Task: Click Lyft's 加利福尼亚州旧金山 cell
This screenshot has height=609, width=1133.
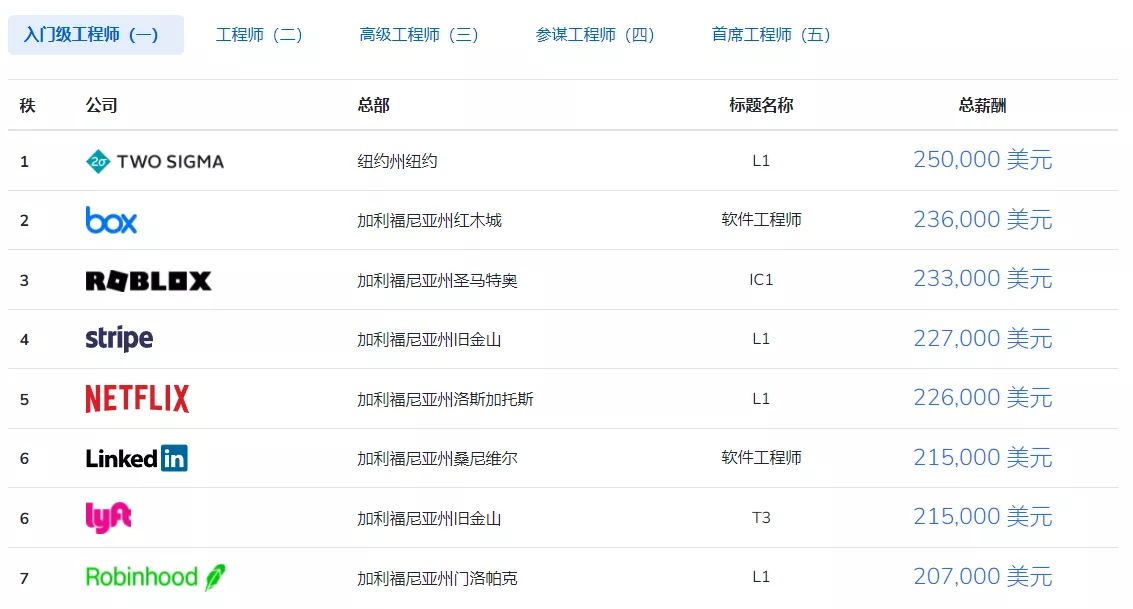Action: point(429,519)
